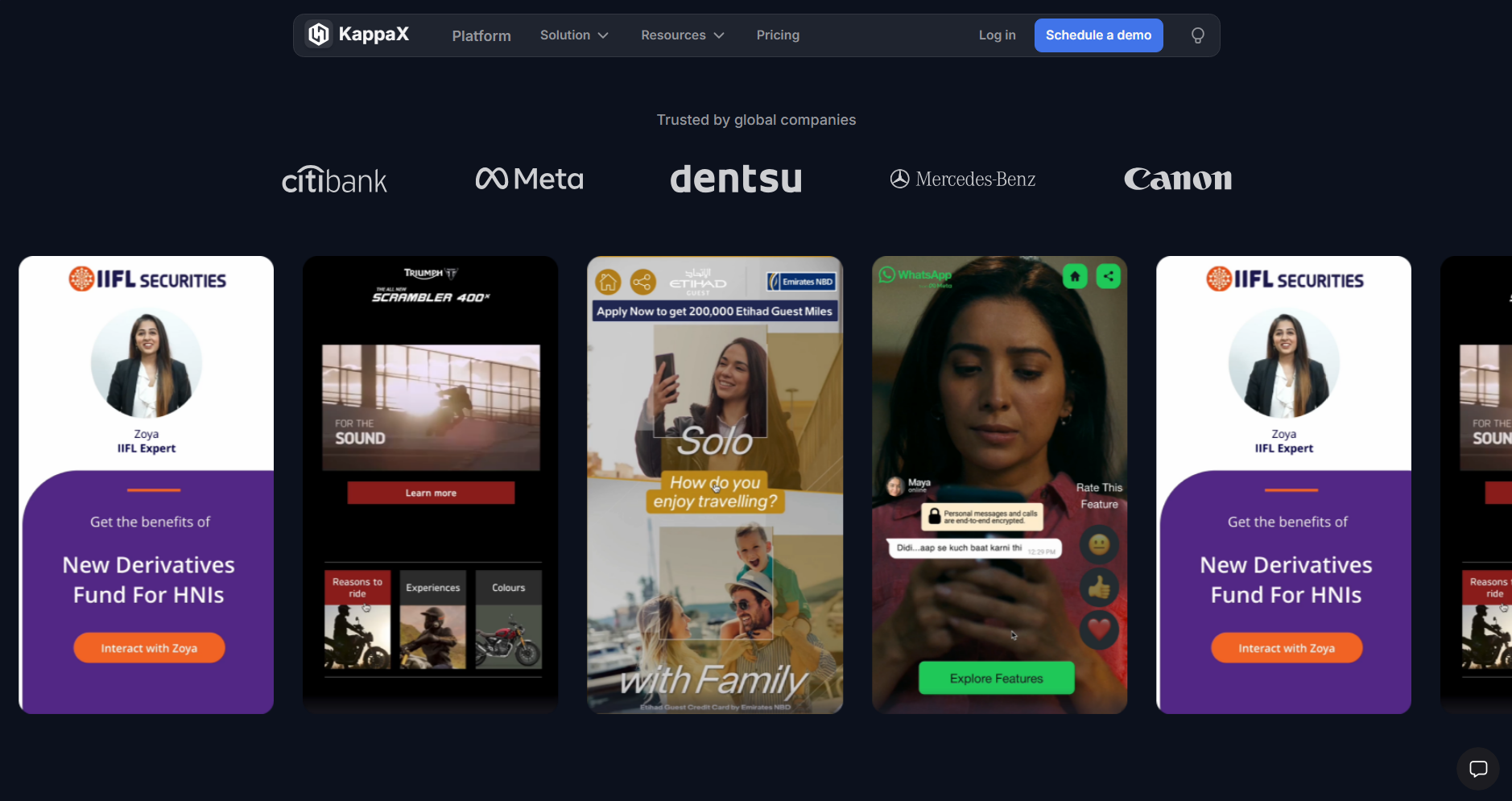The height and width of the screenshot is (801, 1512).
Task: Select the Experiences thumbnail
Action: (433, 620)
